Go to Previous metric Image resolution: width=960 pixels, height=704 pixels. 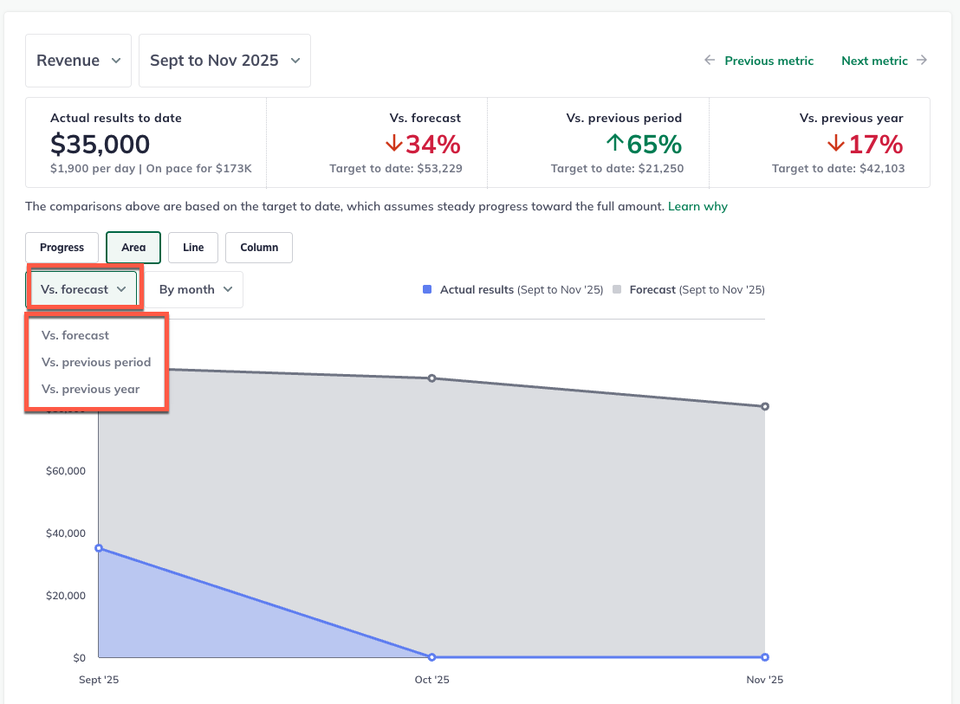point(769,61)
